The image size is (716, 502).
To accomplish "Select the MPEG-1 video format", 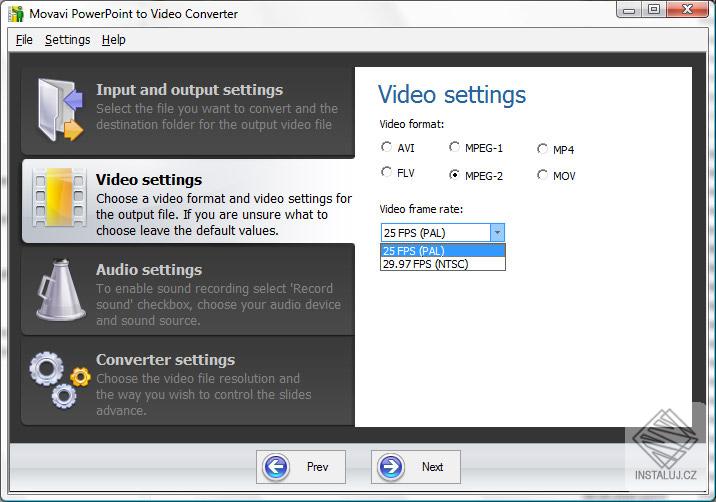I will (454, 147).
